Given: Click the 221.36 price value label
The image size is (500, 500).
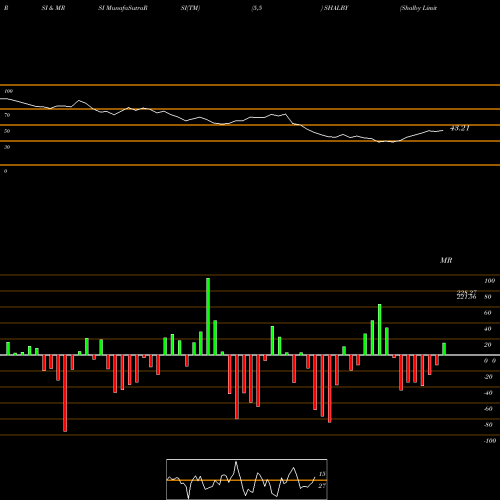Looking at the screenshot, I should [466, 297].
